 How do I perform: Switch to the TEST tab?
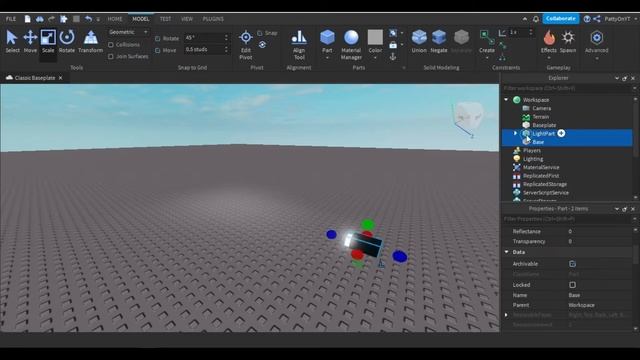pos(165,19)
